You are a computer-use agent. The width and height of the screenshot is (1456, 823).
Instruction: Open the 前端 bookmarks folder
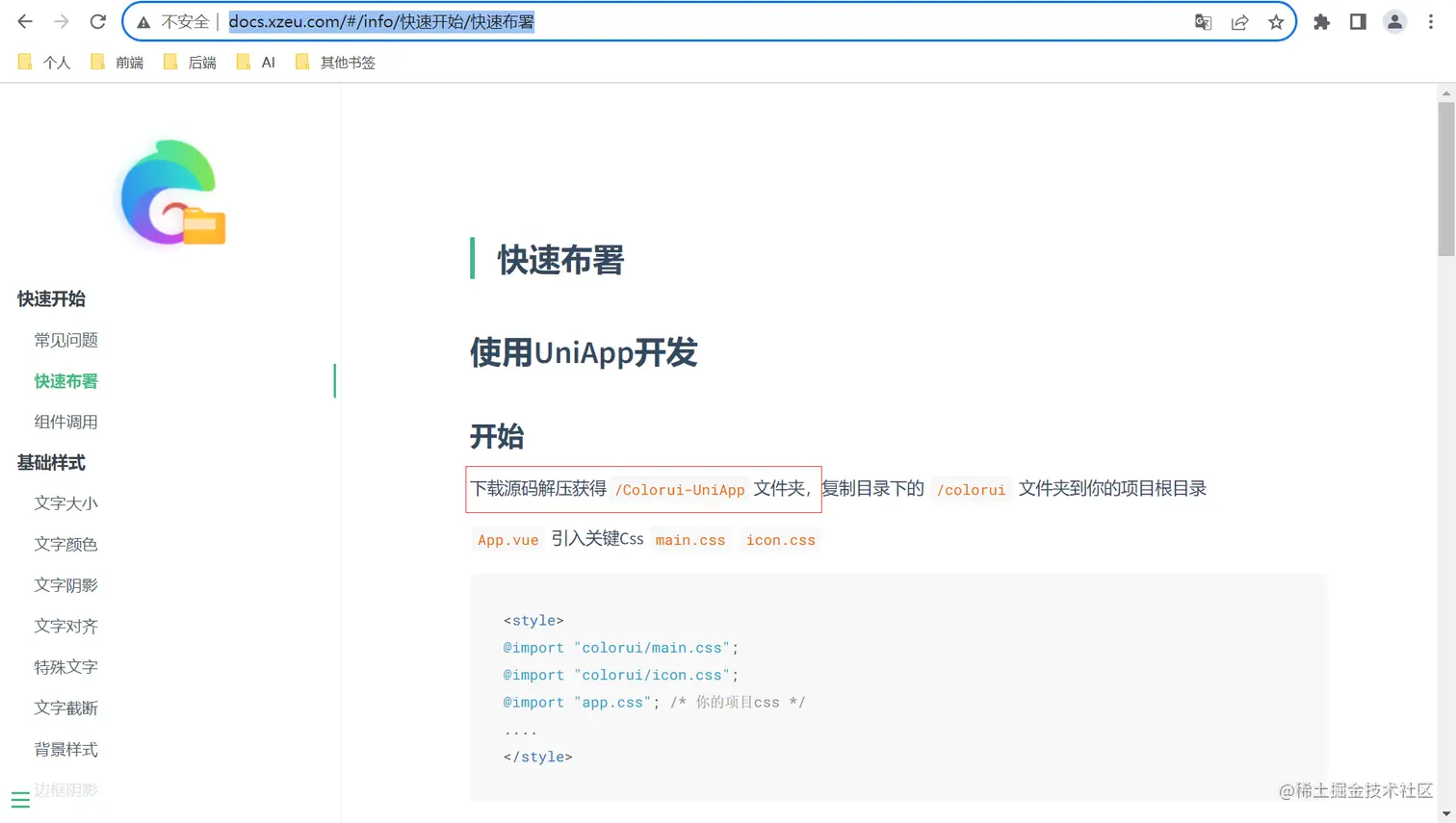point(117,63)
